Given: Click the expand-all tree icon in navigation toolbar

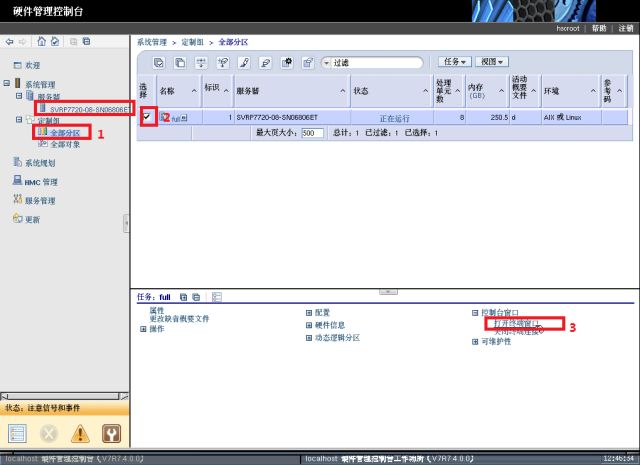Looking at the screenshot, I should (73, 41).
